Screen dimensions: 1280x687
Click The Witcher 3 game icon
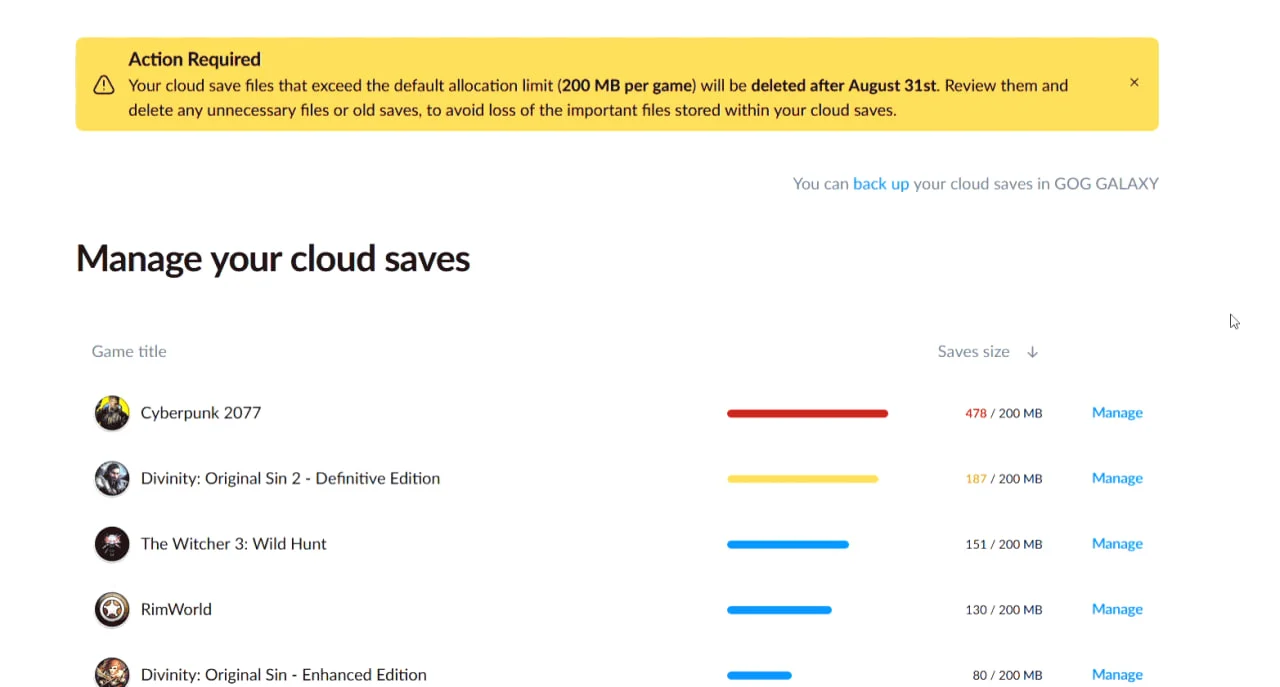[112, 544]
